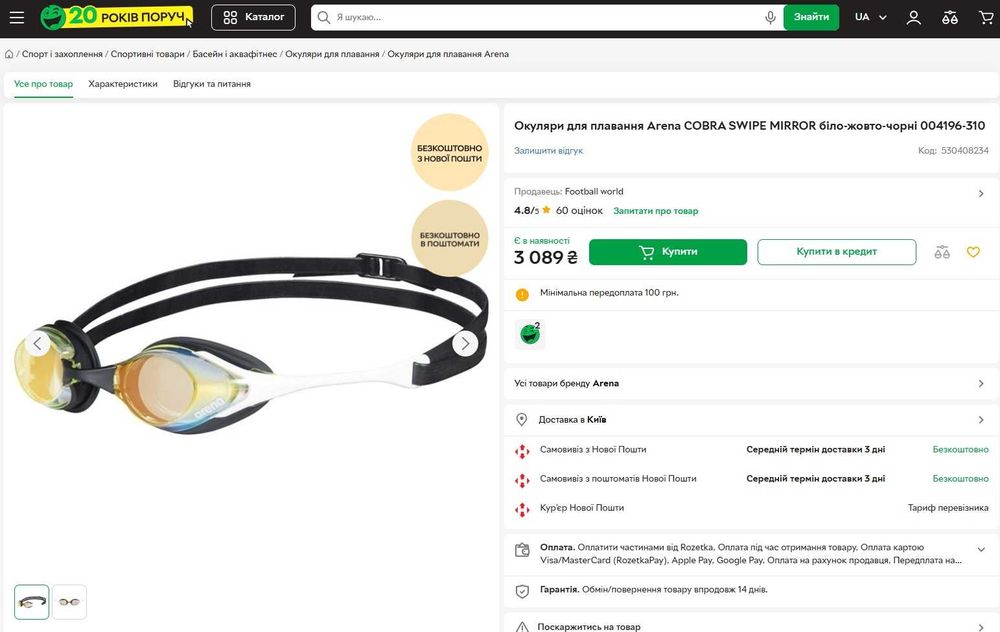Click the Rozetka 20 years logo
The image size is (1000, 632).
pyautogui.click(x=116, y=17)
